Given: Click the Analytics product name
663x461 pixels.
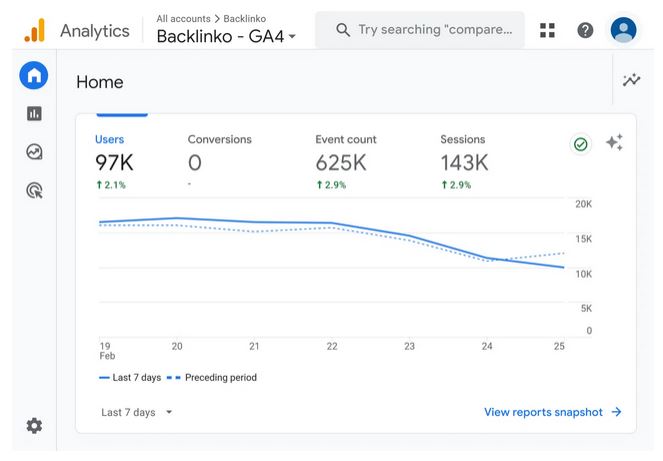Looking at the screenshot, I should (95, 31).
